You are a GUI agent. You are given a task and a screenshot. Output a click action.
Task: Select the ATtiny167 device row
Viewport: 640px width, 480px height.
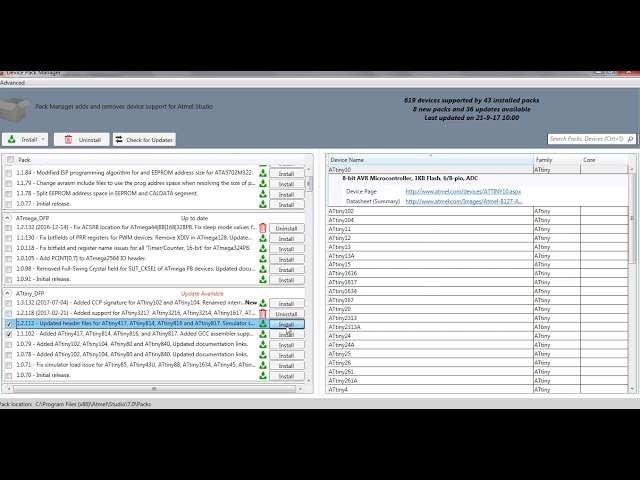tap(478, 300)
